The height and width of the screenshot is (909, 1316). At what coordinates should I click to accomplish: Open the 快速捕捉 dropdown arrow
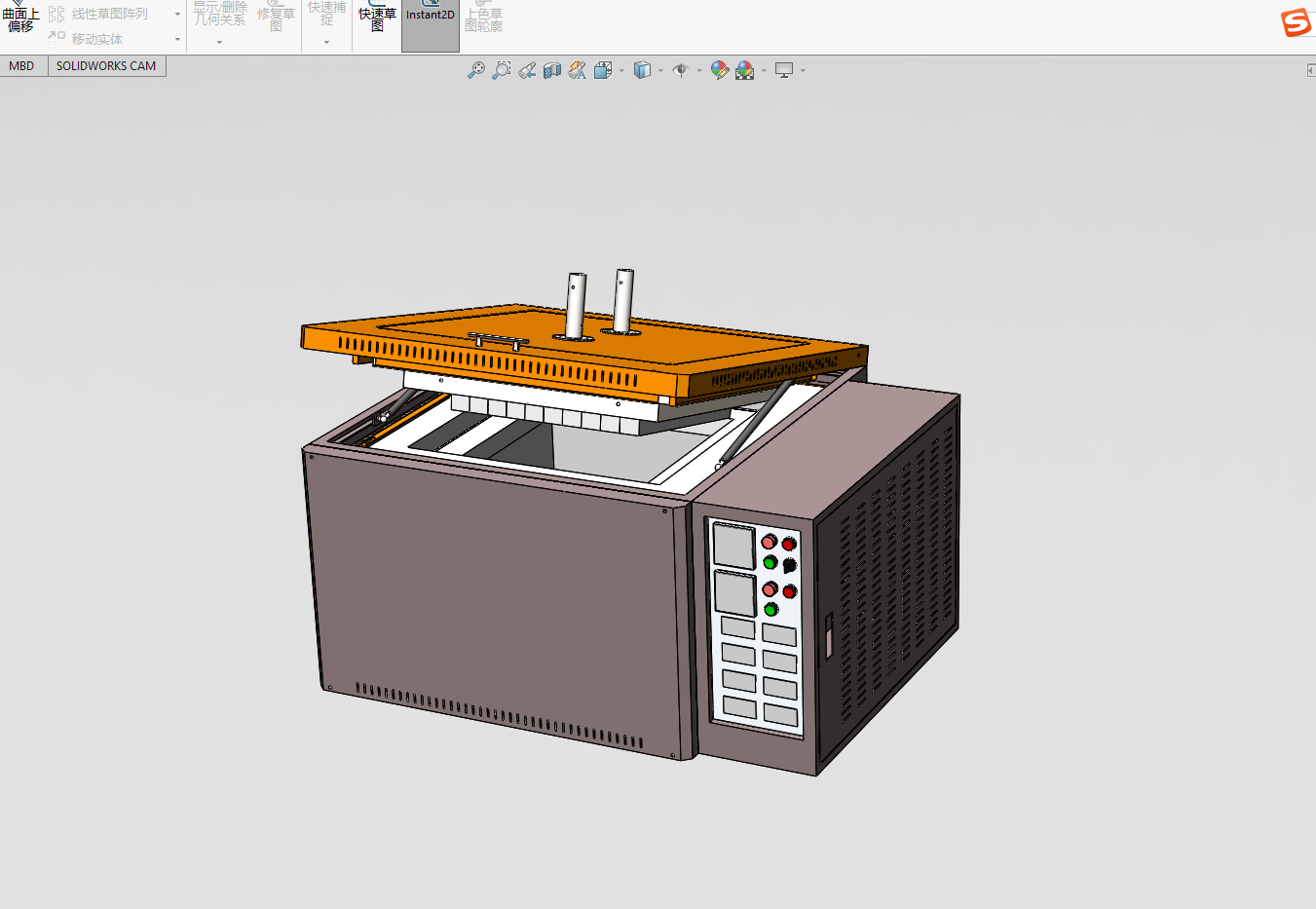point(326,43)
